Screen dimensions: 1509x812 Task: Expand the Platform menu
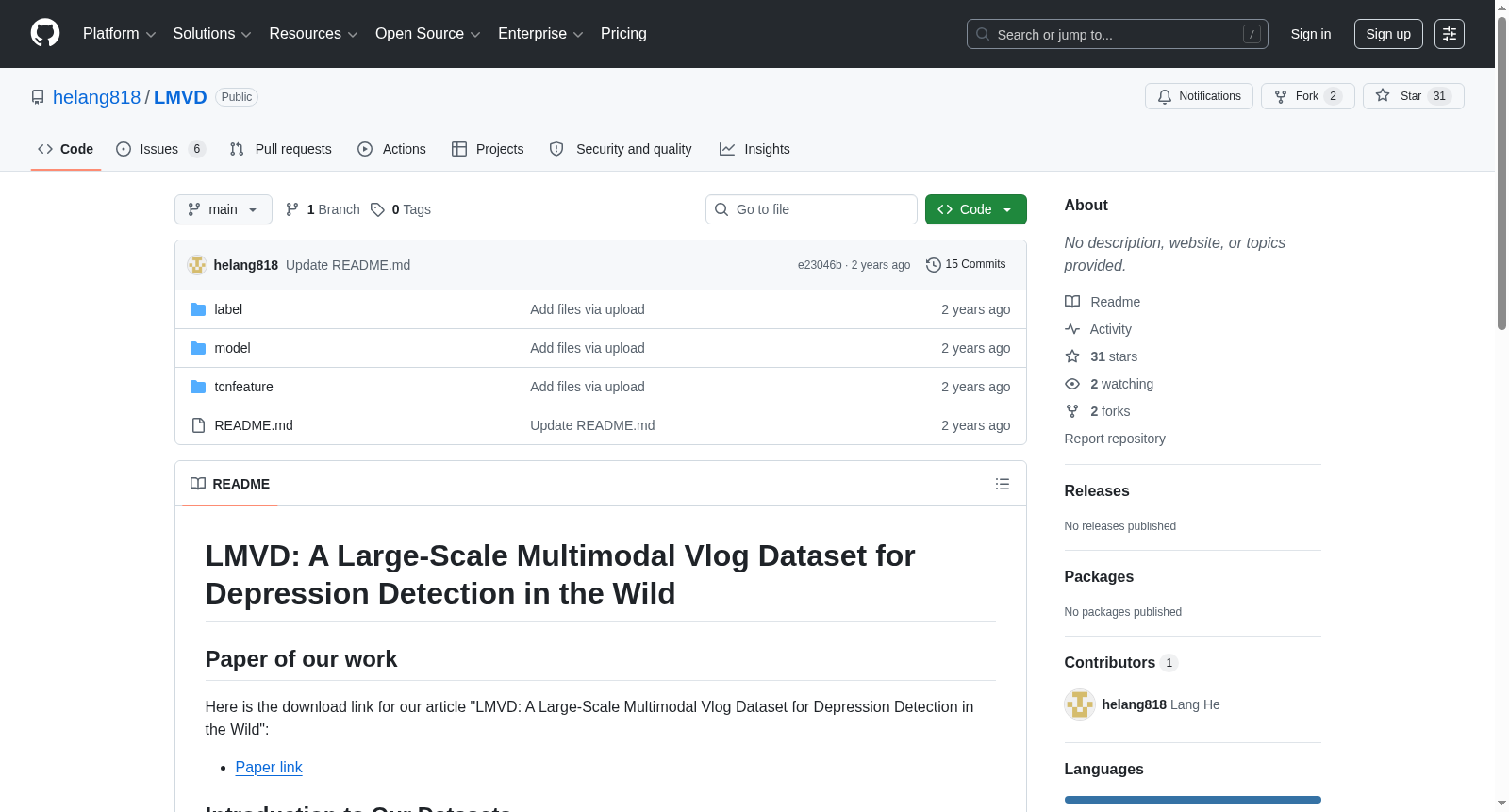tap(120, 34)
